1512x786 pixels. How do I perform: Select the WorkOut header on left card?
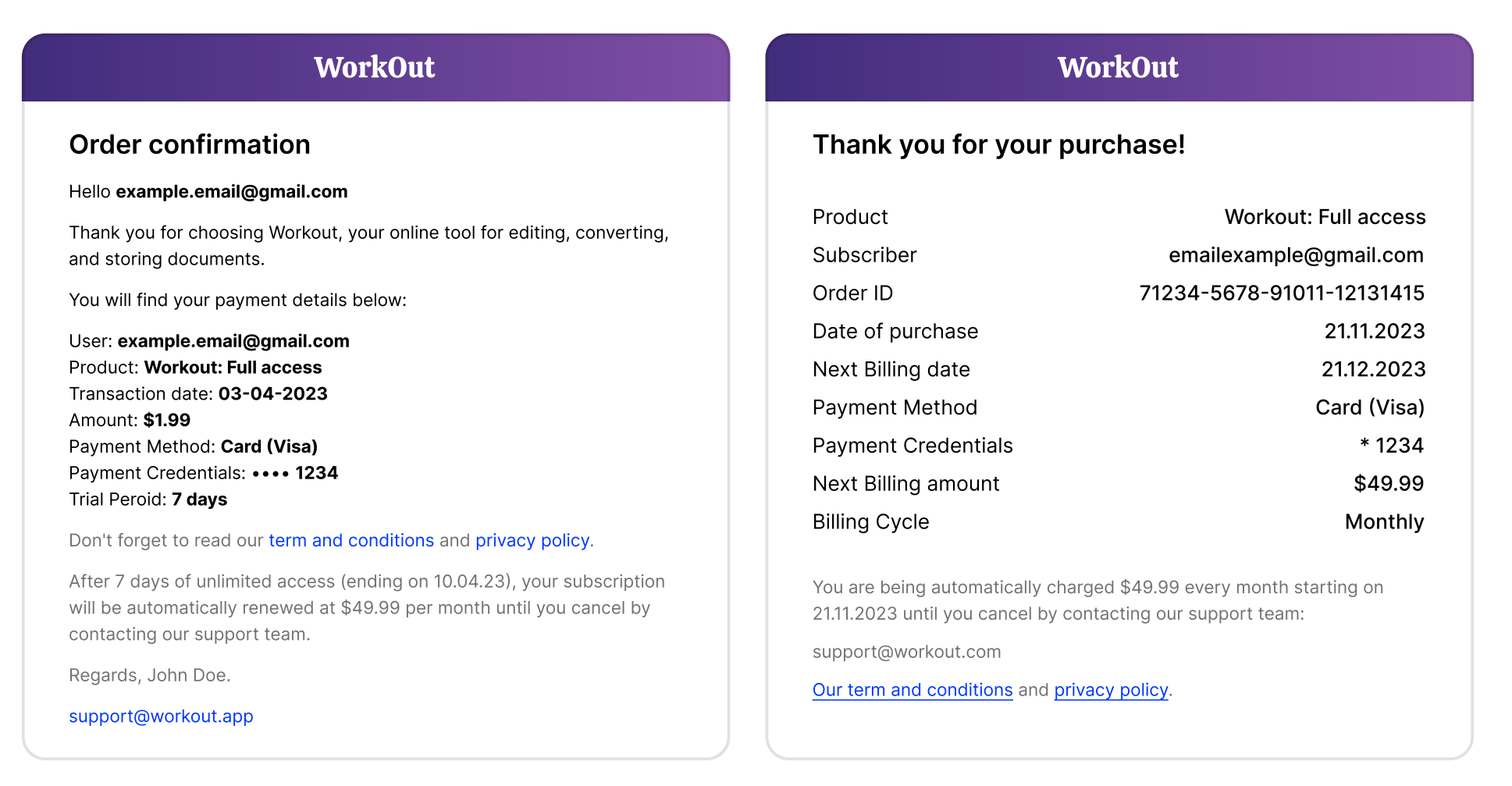coord(374,67)
